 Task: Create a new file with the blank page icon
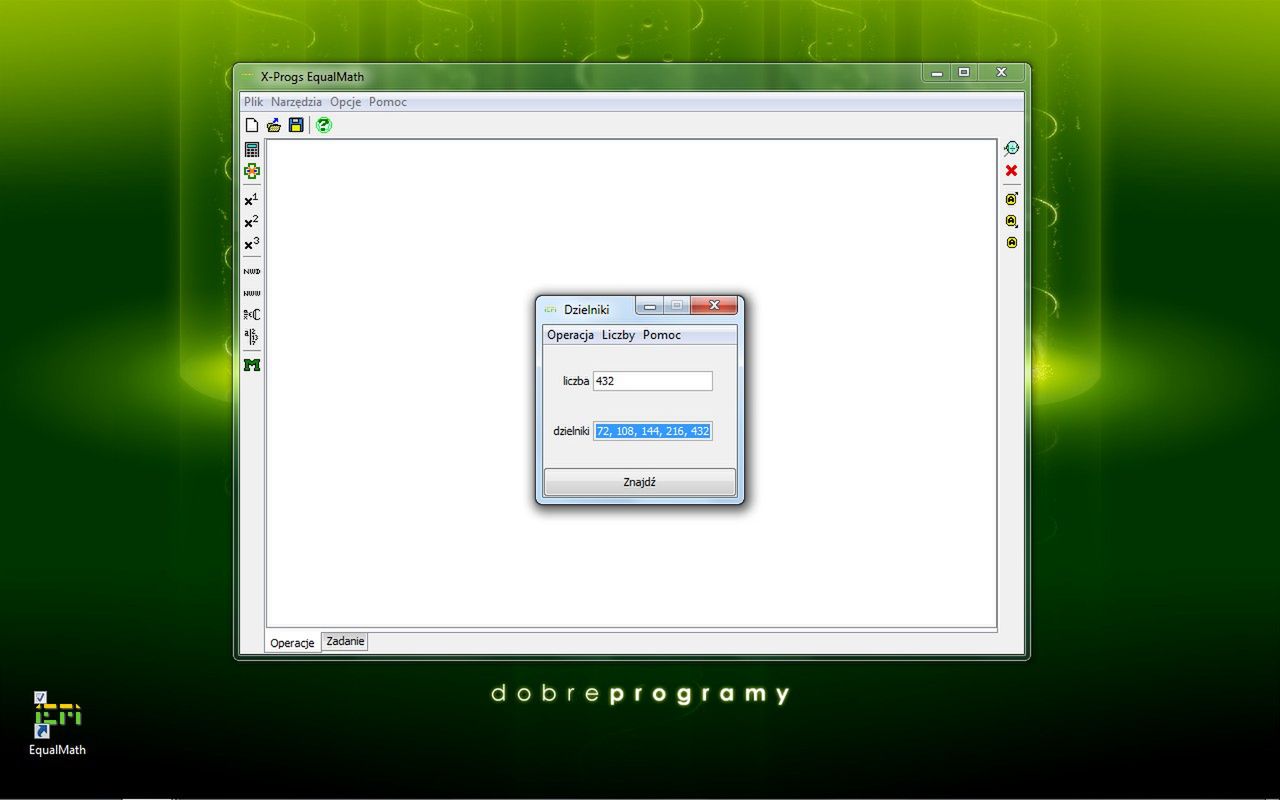point(252,125)
